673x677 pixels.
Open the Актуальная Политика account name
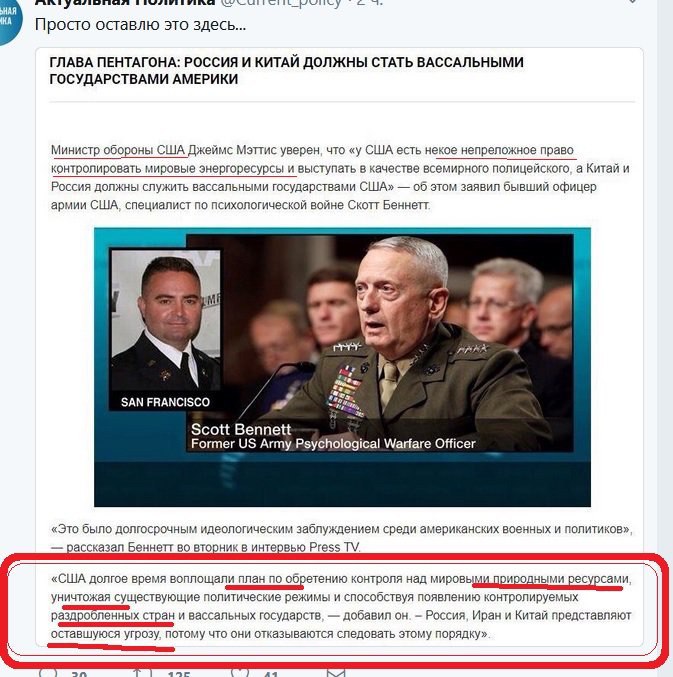(125, 3)
